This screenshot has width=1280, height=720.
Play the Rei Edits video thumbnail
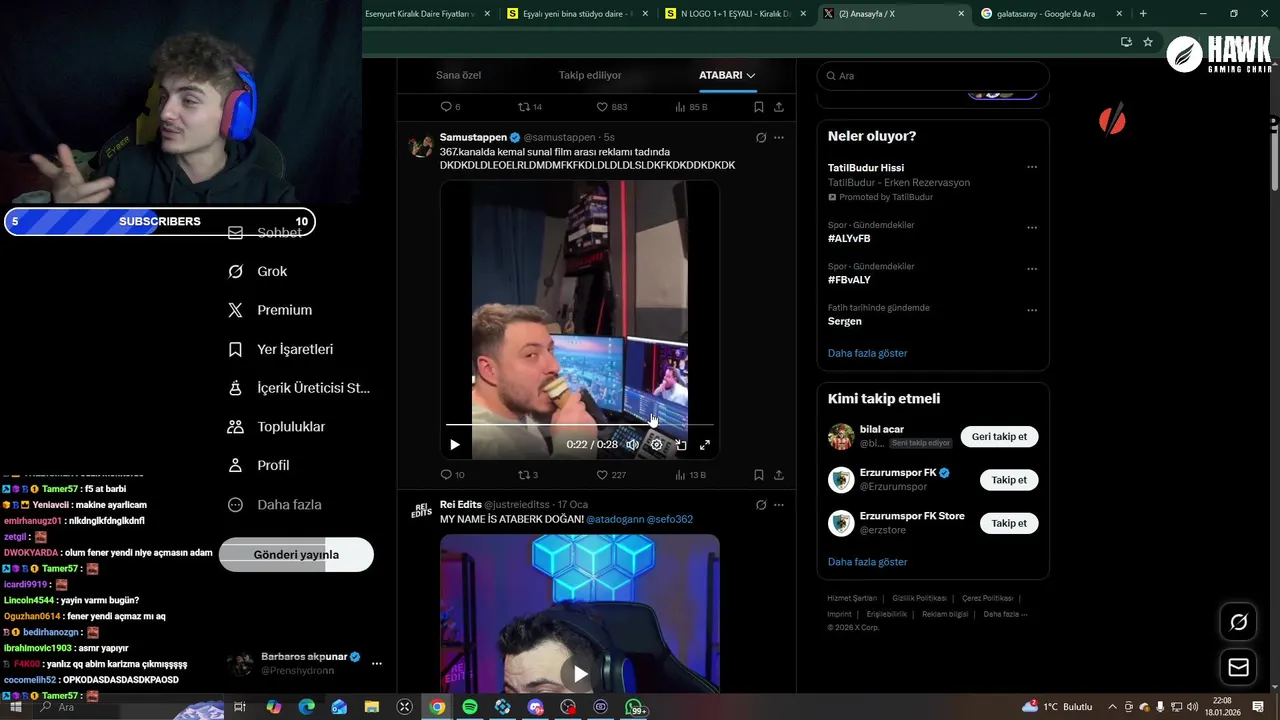point(580,673)
